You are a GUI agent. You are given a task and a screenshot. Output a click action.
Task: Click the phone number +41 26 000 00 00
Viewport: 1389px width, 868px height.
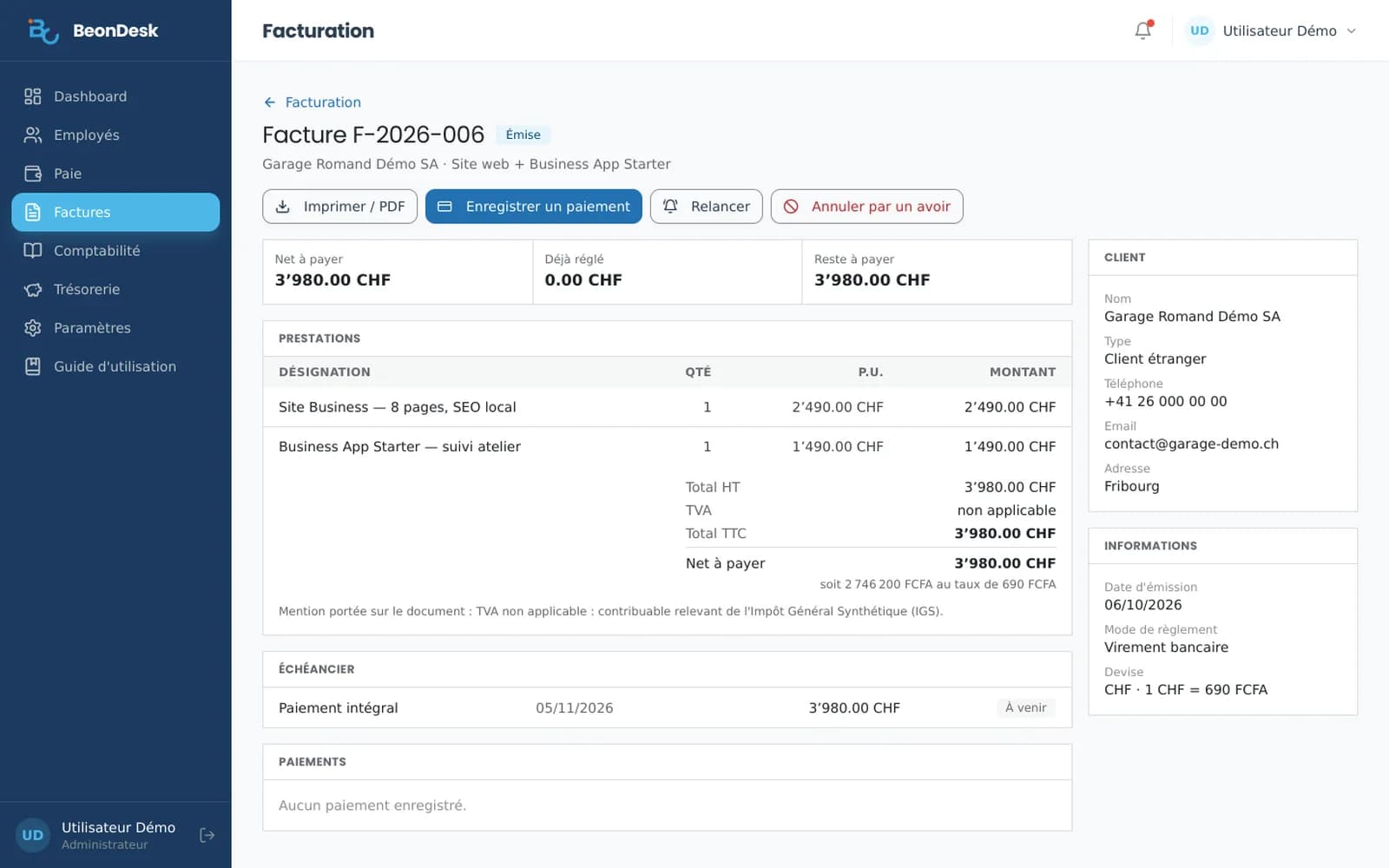[1166, 401]
